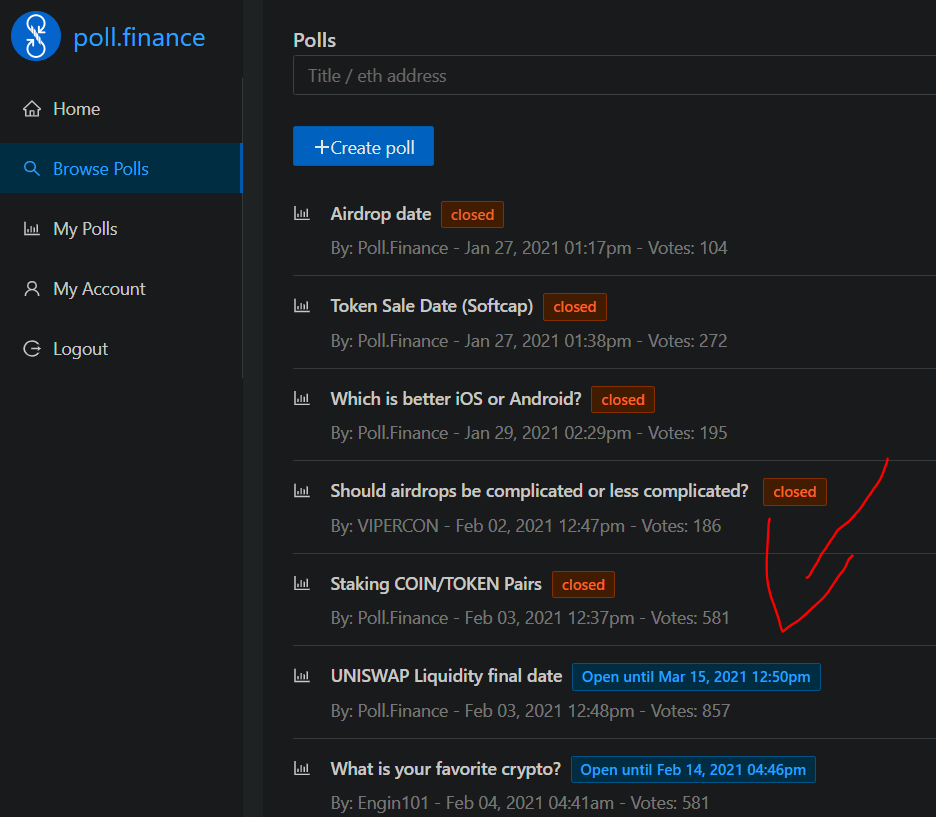Click the My Account person icon
The image size is (936, 817).
pos(32,289)
